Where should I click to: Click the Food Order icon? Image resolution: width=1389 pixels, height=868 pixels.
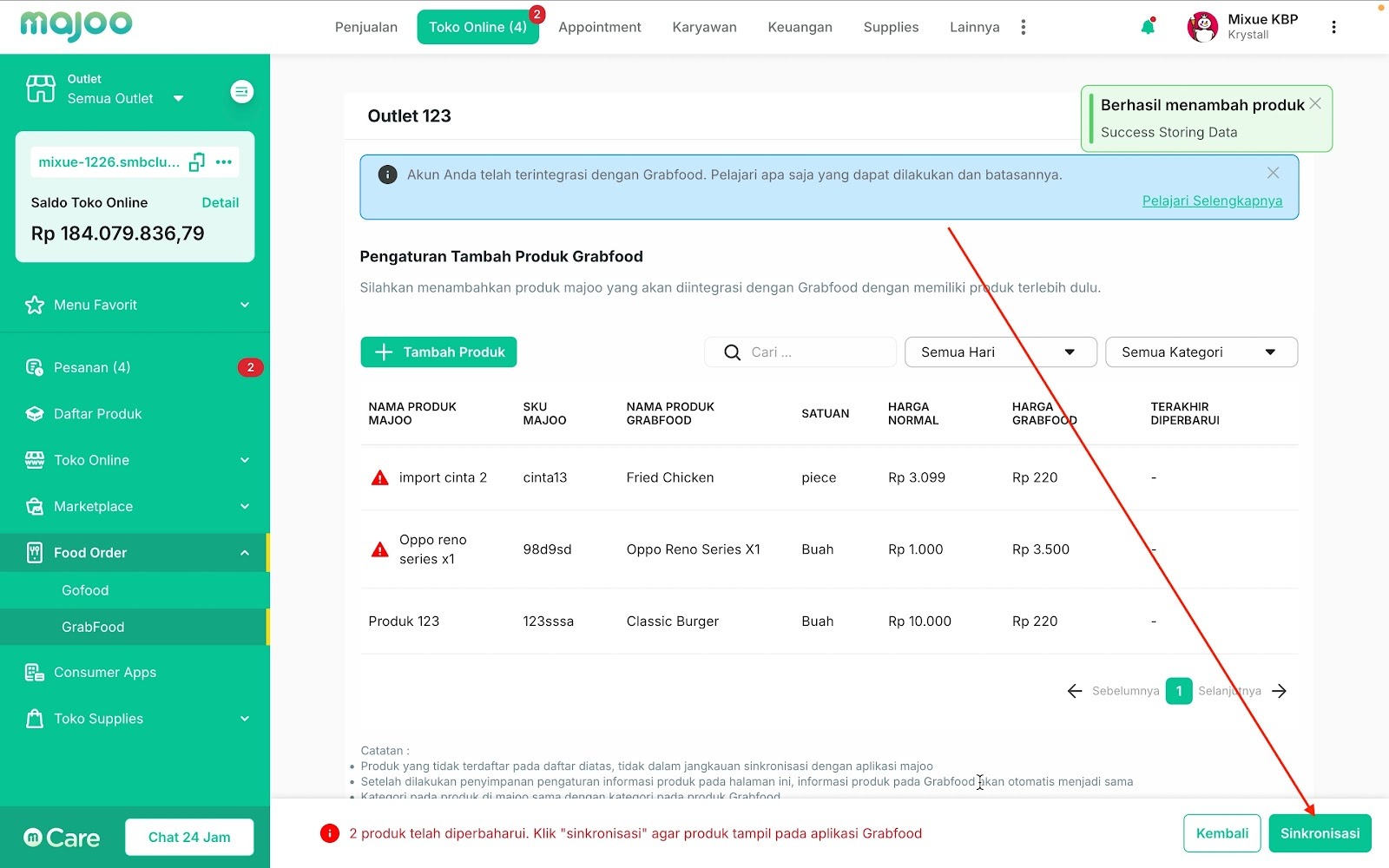[35, 553]
